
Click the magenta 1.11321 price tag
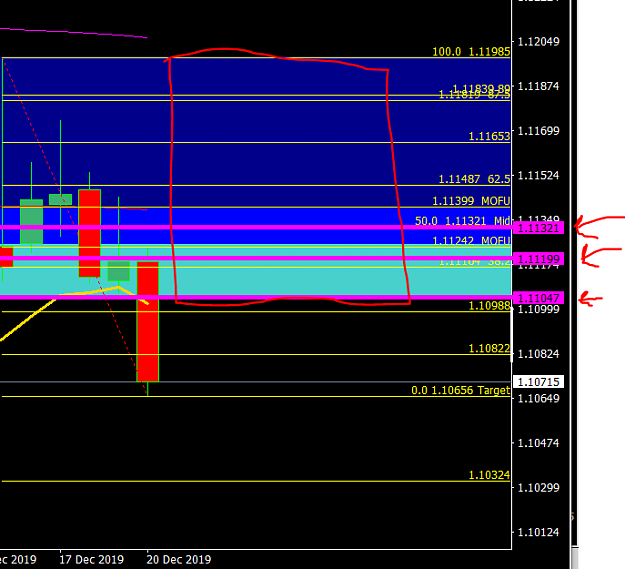tap(539, 228)
